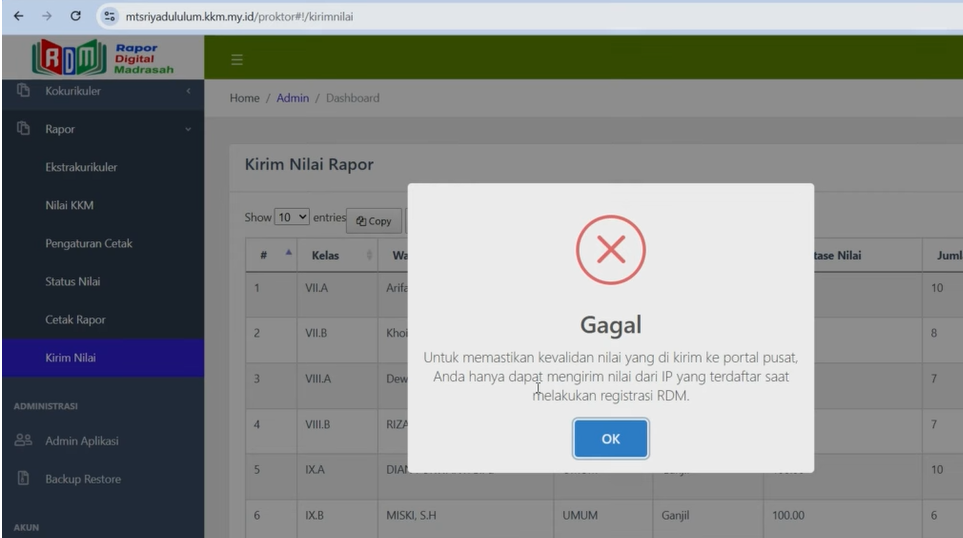
Task: Click the Admin breadcrumb link
Action: [293, 98]
